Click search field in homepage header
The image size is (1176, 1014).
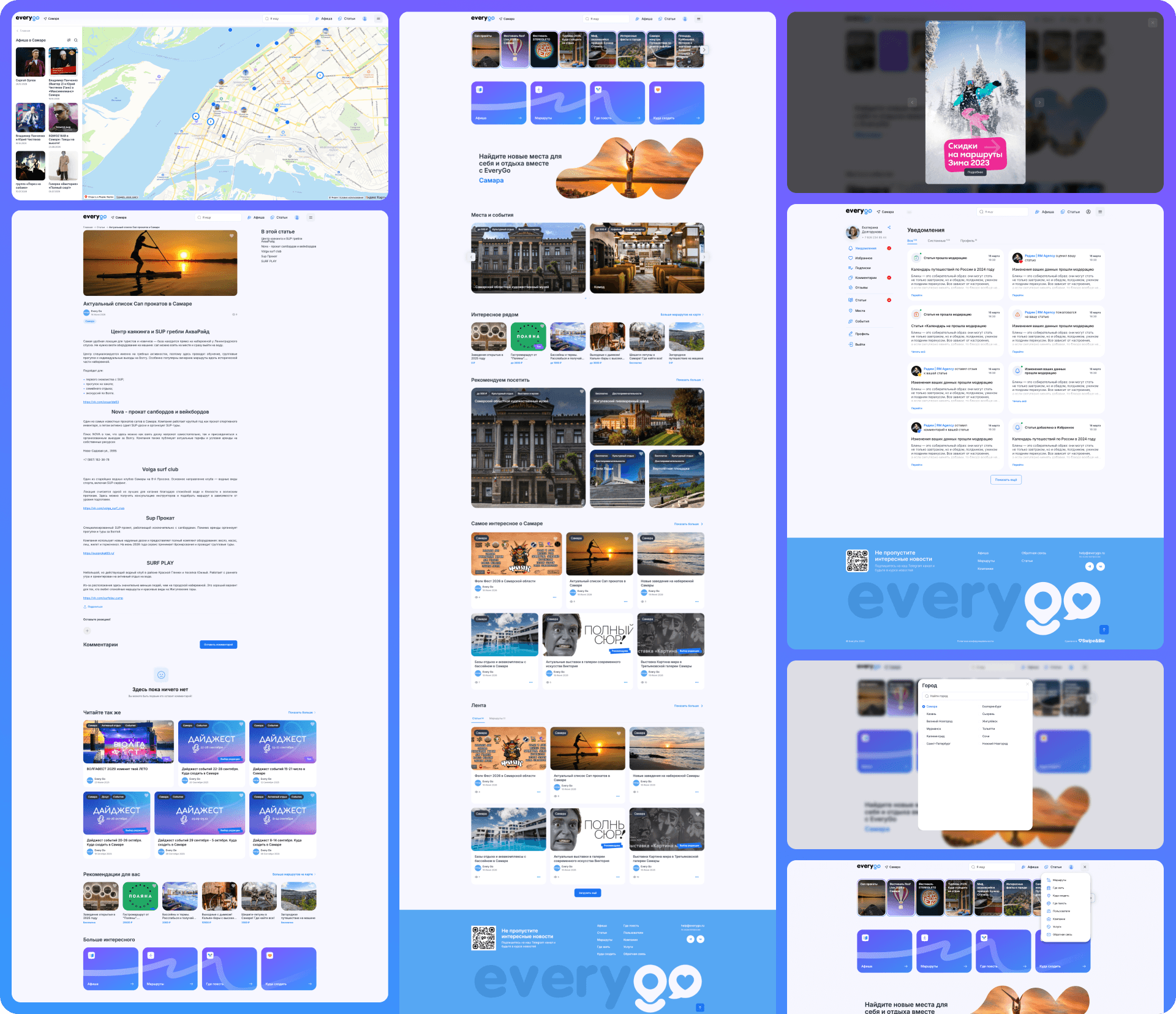point(606,19)
